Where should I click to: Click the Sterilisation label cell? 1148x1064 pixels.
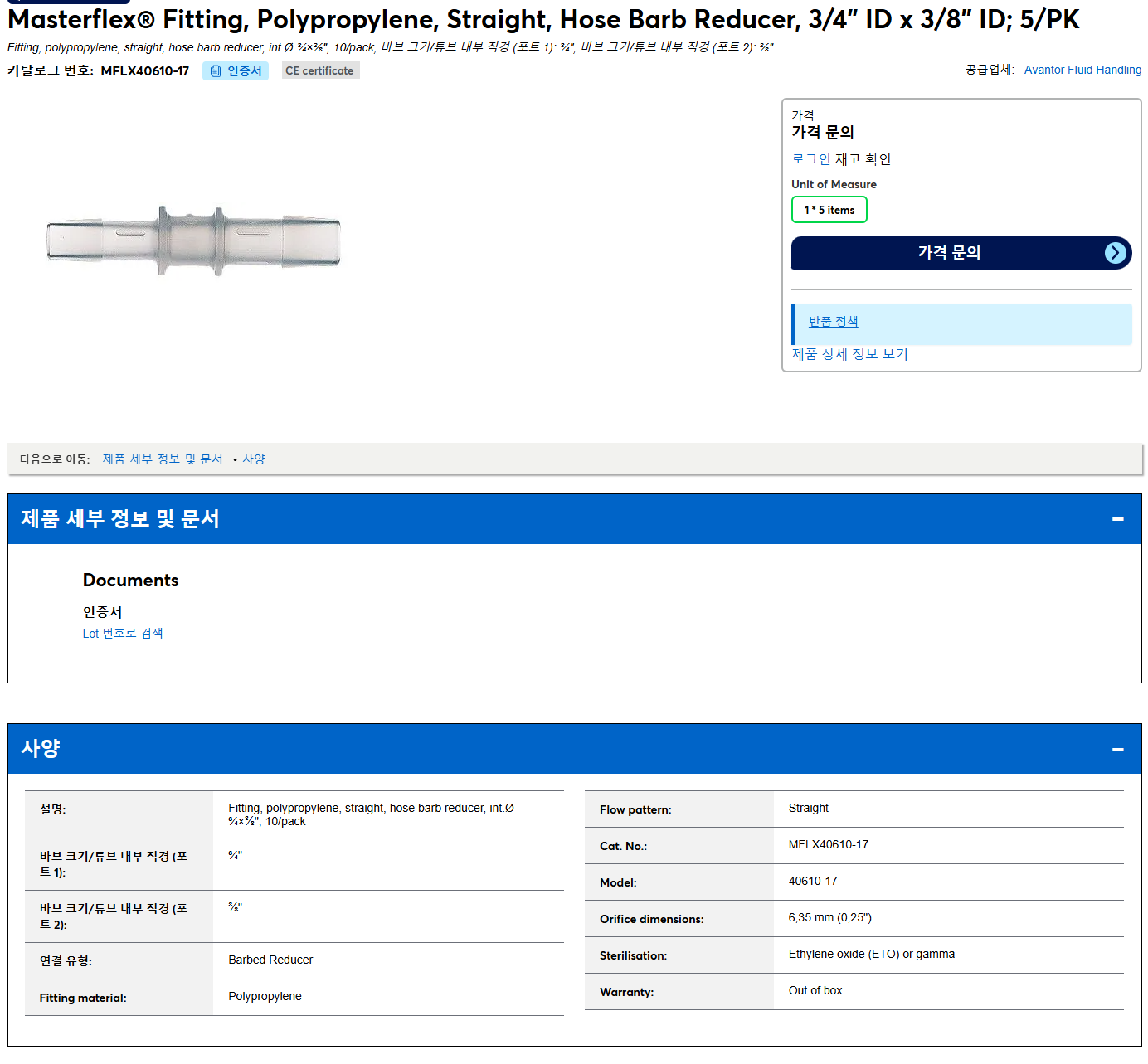(679, 955)
